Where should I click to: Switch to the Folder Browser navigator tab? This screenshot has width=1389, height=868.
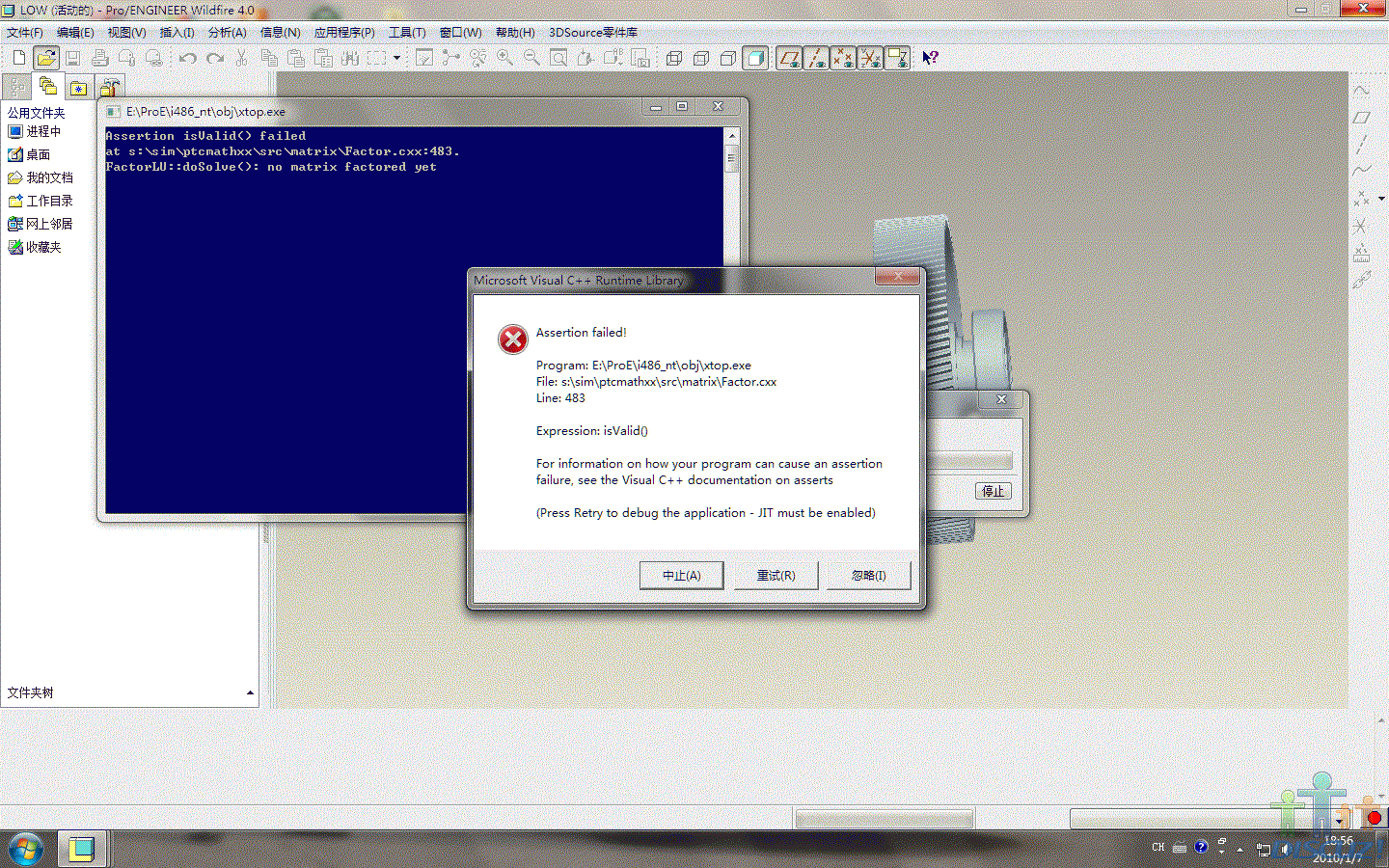click(x=48, y=86)
